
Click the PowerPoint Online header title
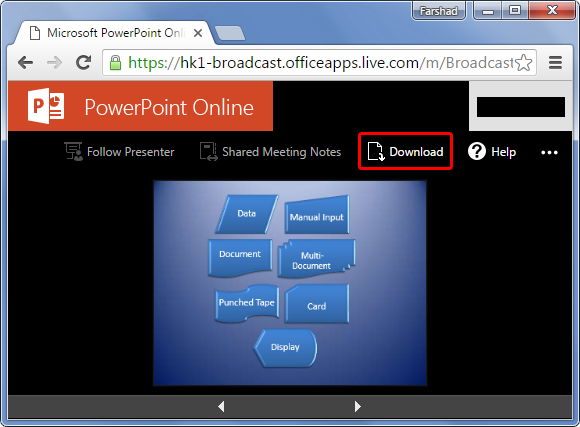pos(169,107)
